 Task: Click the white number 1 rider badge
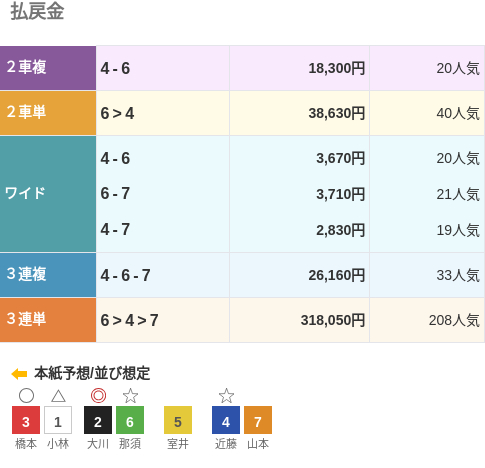pyautogui.click(x=58, y=420)
